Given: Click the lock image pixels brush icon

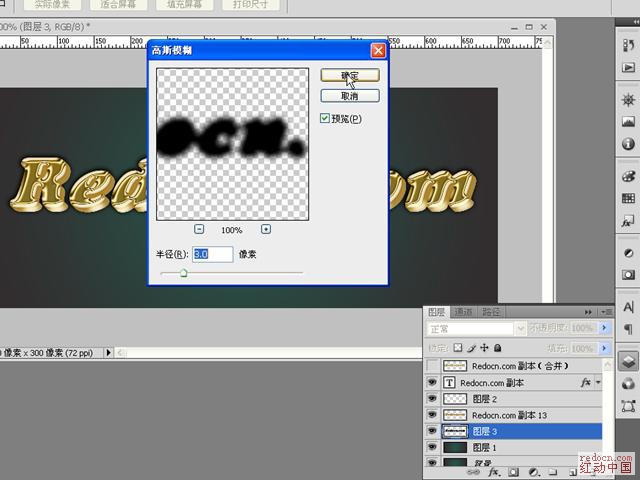Looking at the screenshot, I should (x=471, y=348).
